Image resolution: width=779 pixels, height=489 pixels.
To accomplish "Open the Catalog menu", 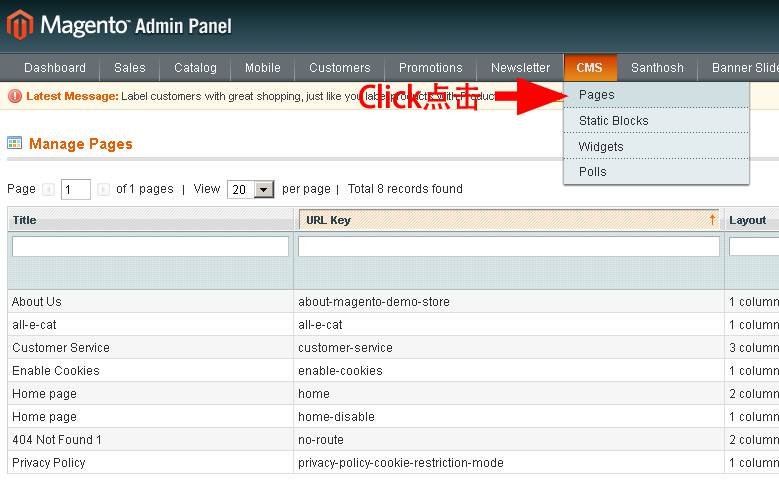I will (x=195, y=68).
